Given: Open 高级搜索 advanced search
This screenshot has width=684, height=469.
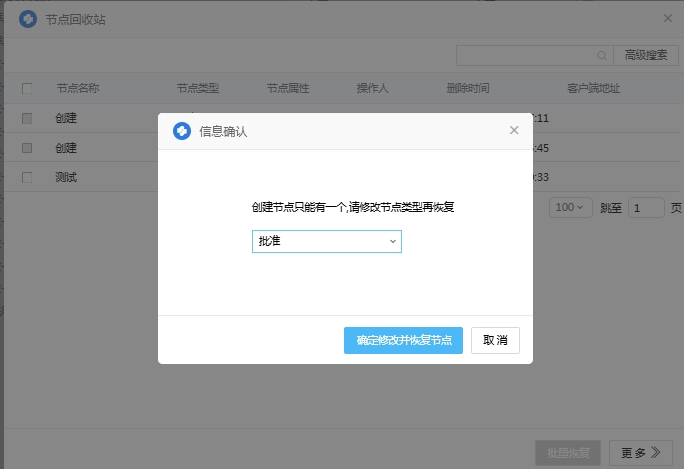Looking at the screenshot, I should 645,55.
